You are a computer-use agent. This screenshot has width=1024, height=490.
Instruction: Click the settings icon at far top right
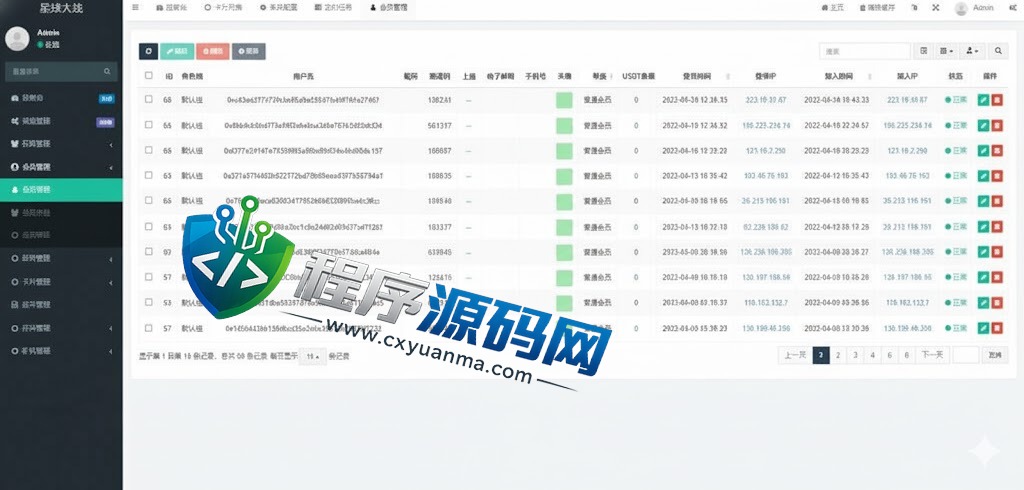(1014, 8)
